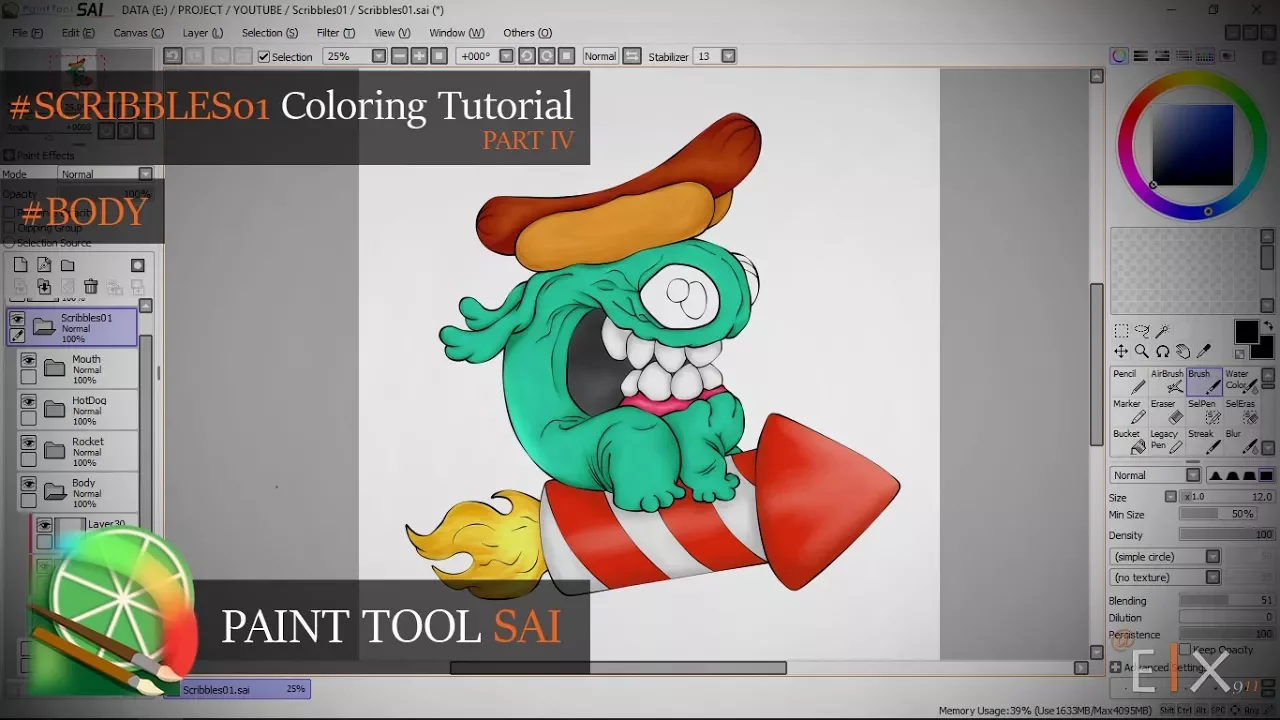The width and height of the screenshot is (1280, 720).
Task: Toggle Keep Opacity checkbox
Action: coord(1184,650)
